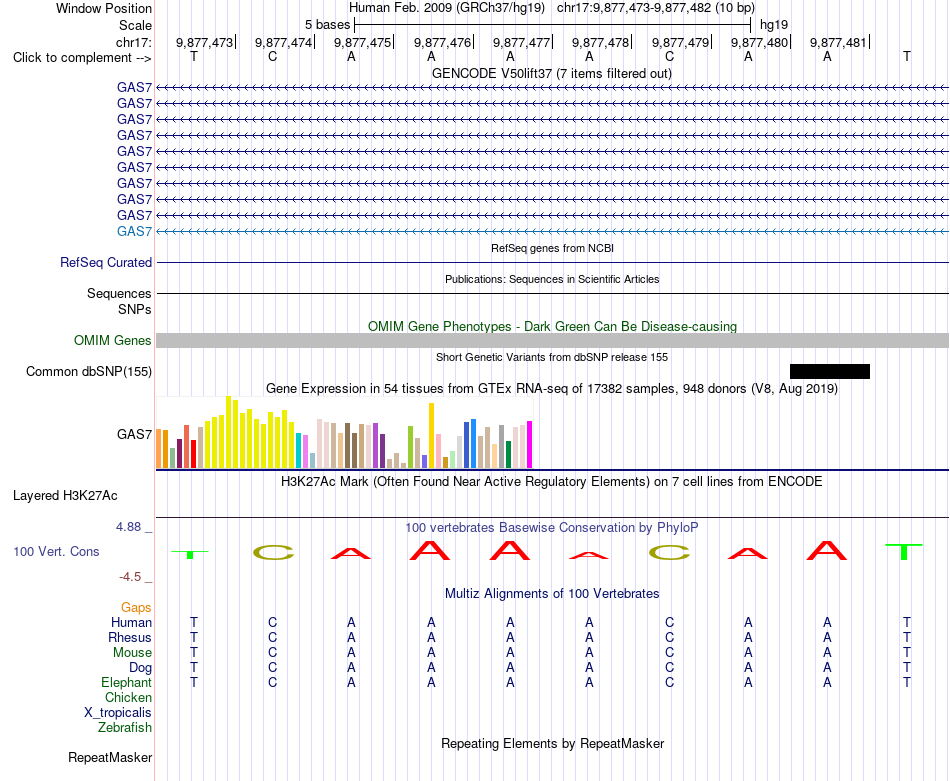Click 'RefSeq genes from NCBI' title
This screenshot has height=781, width=950.
(x=552, y=248)
